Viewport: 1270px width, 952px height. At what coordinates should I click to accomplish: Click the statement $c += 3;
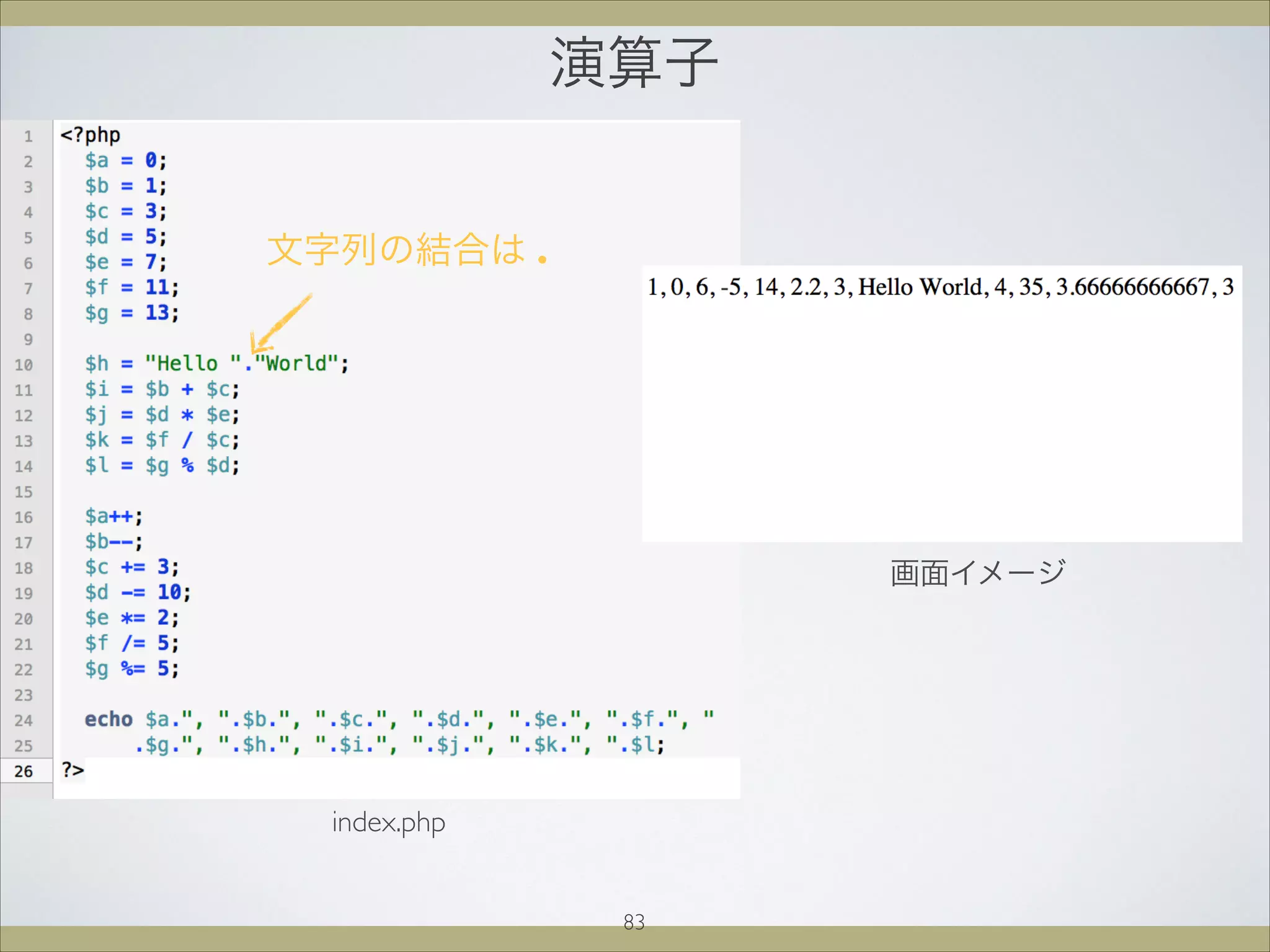click(132, 567)
